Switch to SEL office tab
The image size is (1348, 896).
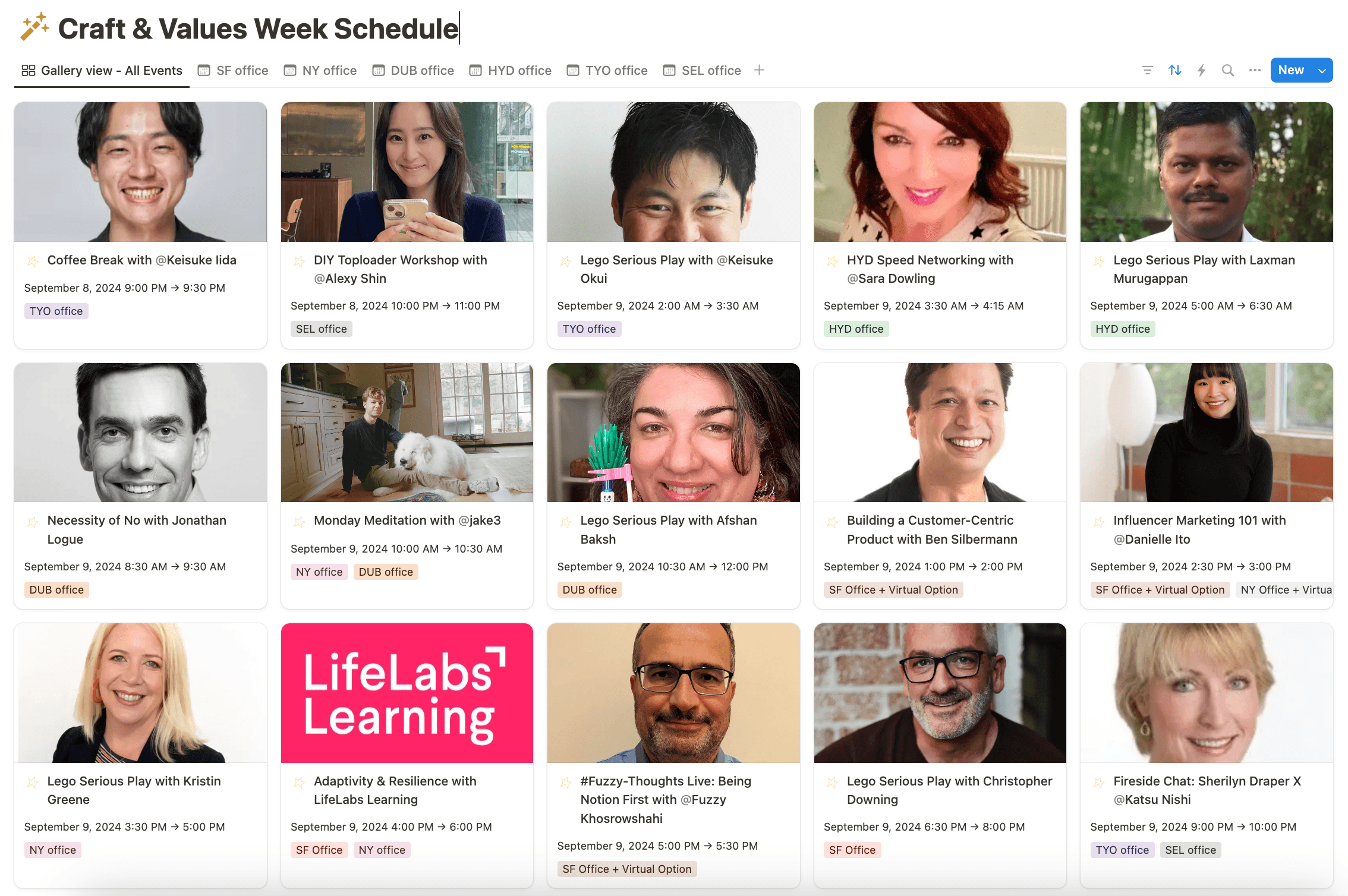coord(702,71)
